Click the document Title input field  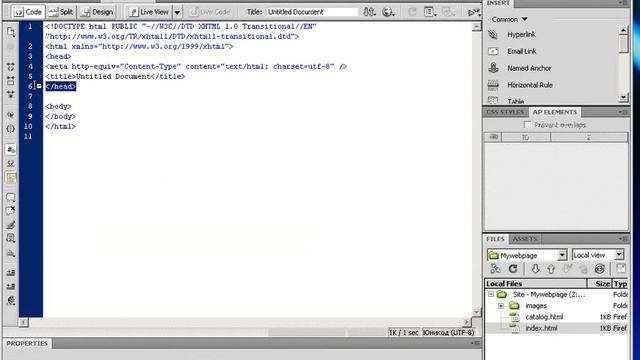tap(312, 12)
